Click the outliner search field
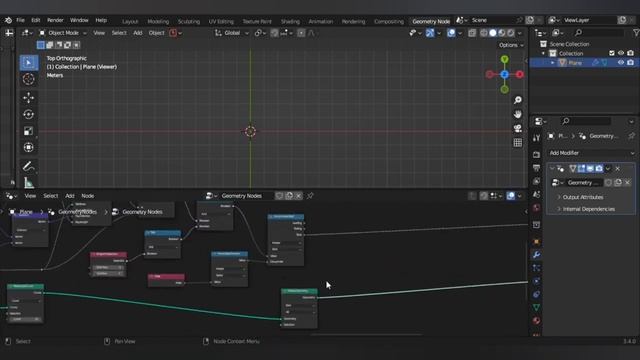Viewport: 640px width, 360px height. point(600,33)
